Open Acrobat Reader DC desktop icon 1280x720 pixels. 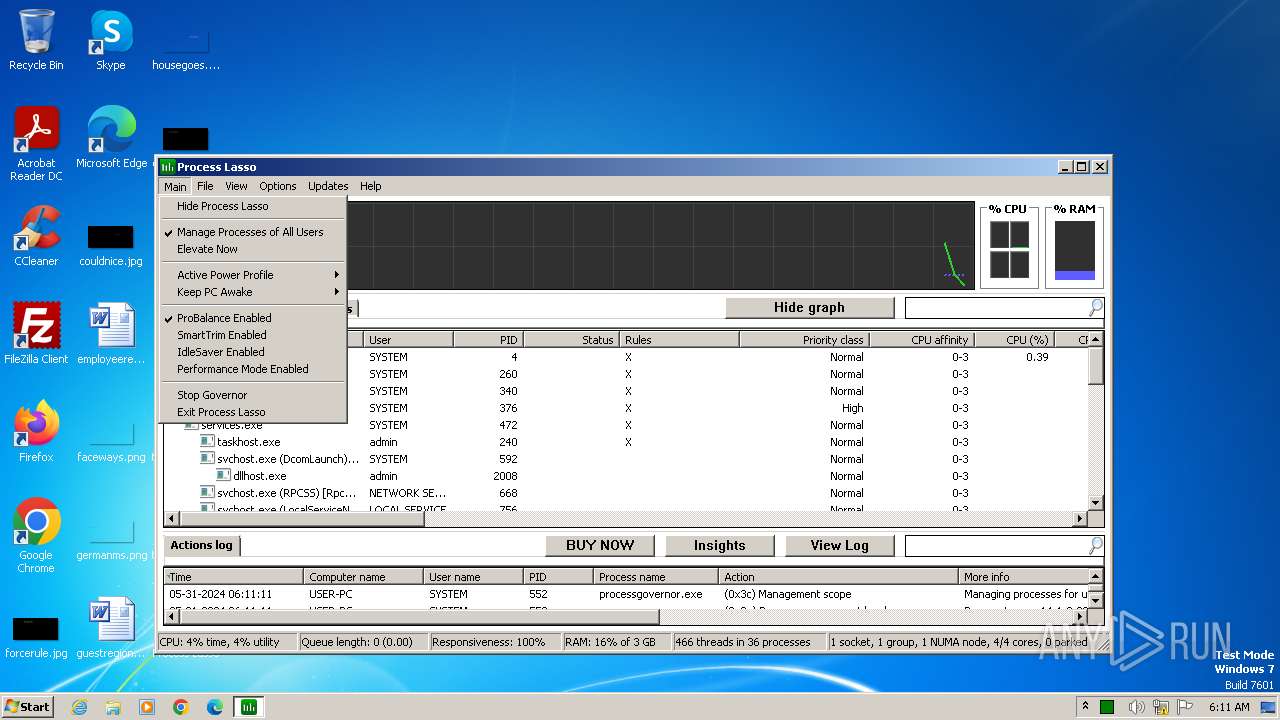click(36, 144)
